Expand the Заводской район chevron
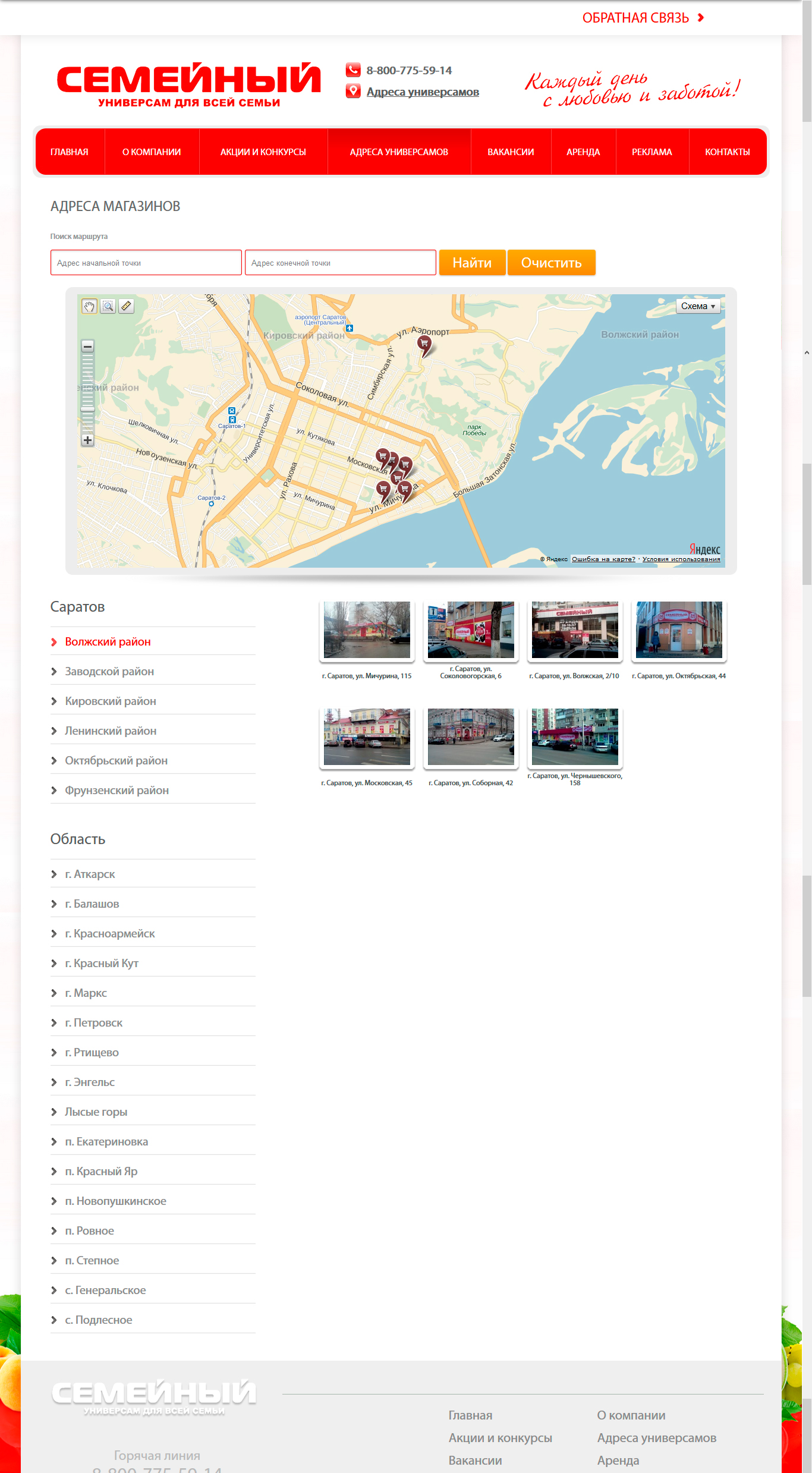Screen dimensions: 812x1473 [54, 672]
